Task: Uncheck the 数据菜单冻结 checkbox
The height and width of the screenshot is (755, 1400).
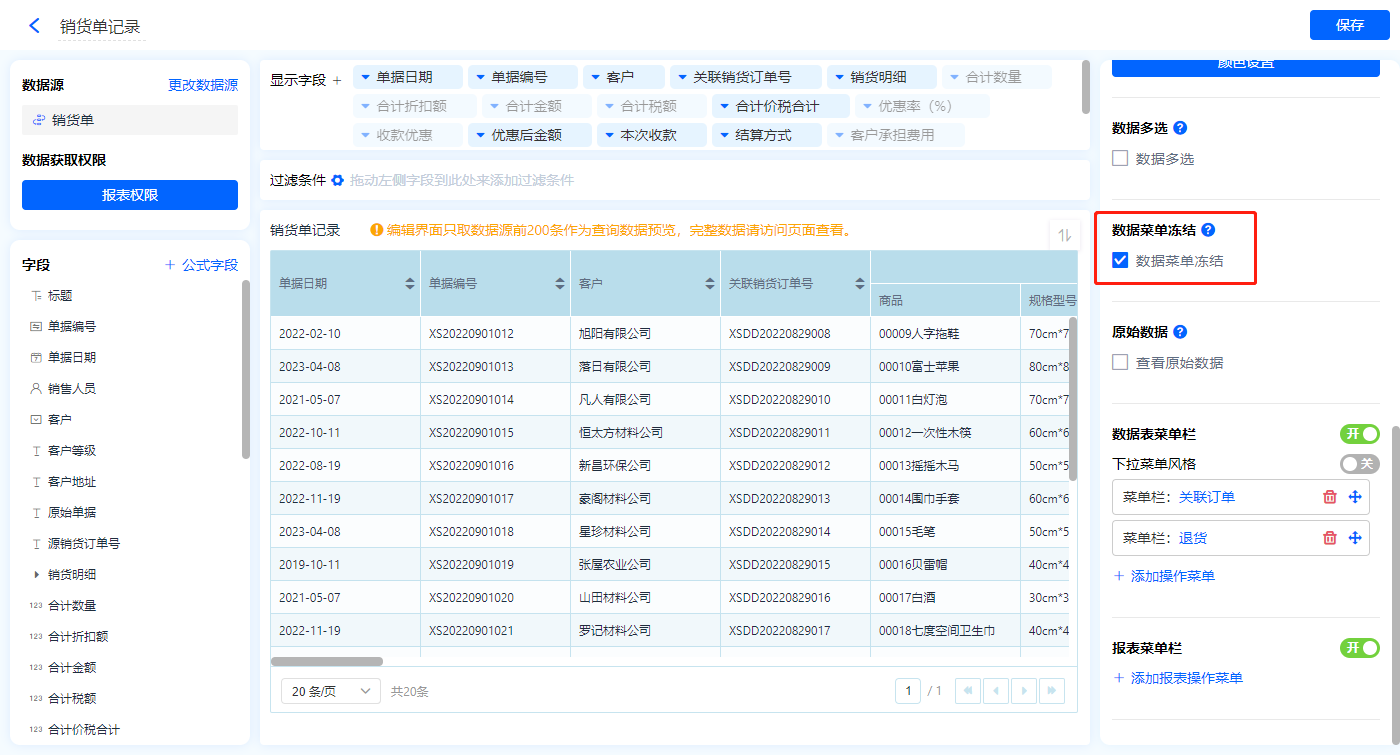Action: tap(1120, 261)
